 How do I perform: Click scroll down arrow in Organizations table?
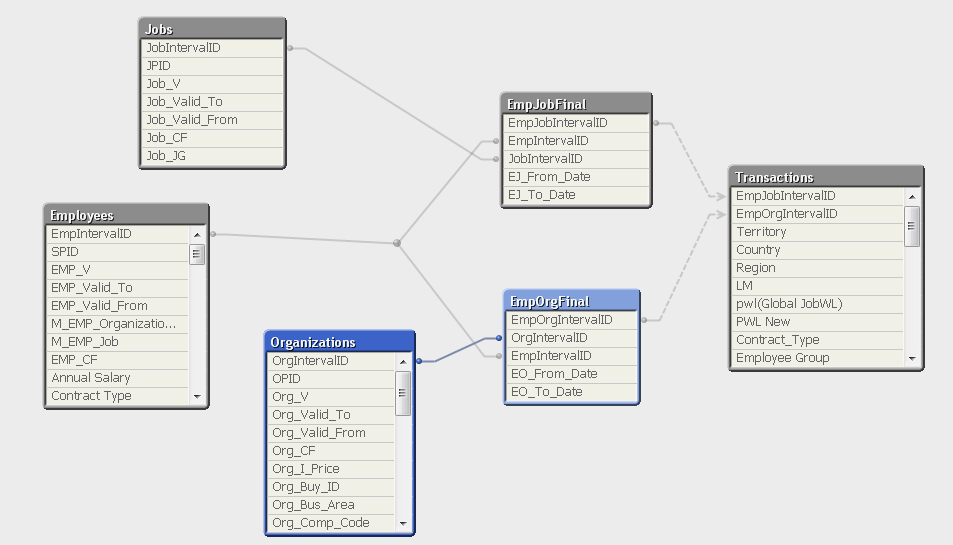pos(403,523)
